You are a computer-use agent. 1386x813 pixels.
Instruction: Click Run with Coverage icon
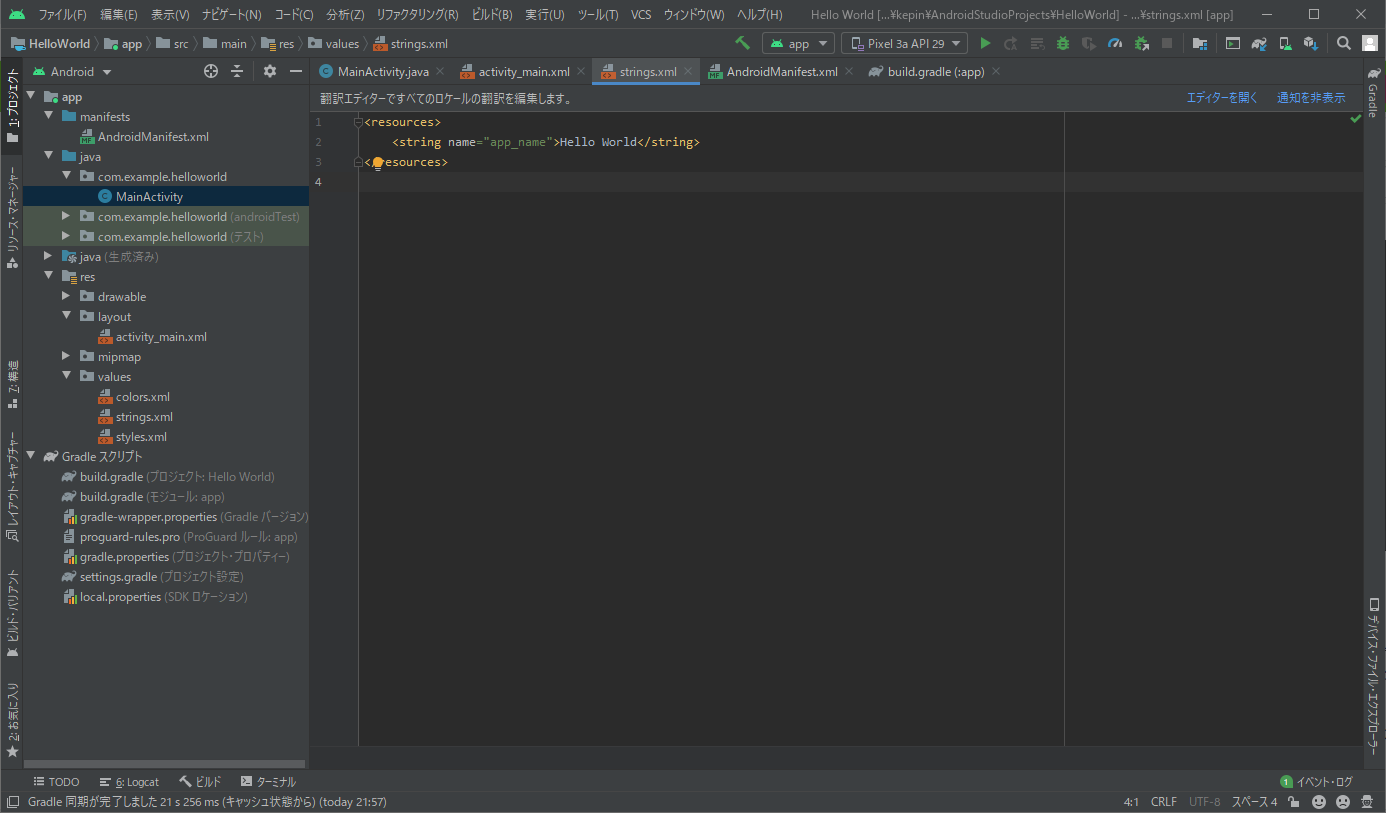(x=1089, y=43)
